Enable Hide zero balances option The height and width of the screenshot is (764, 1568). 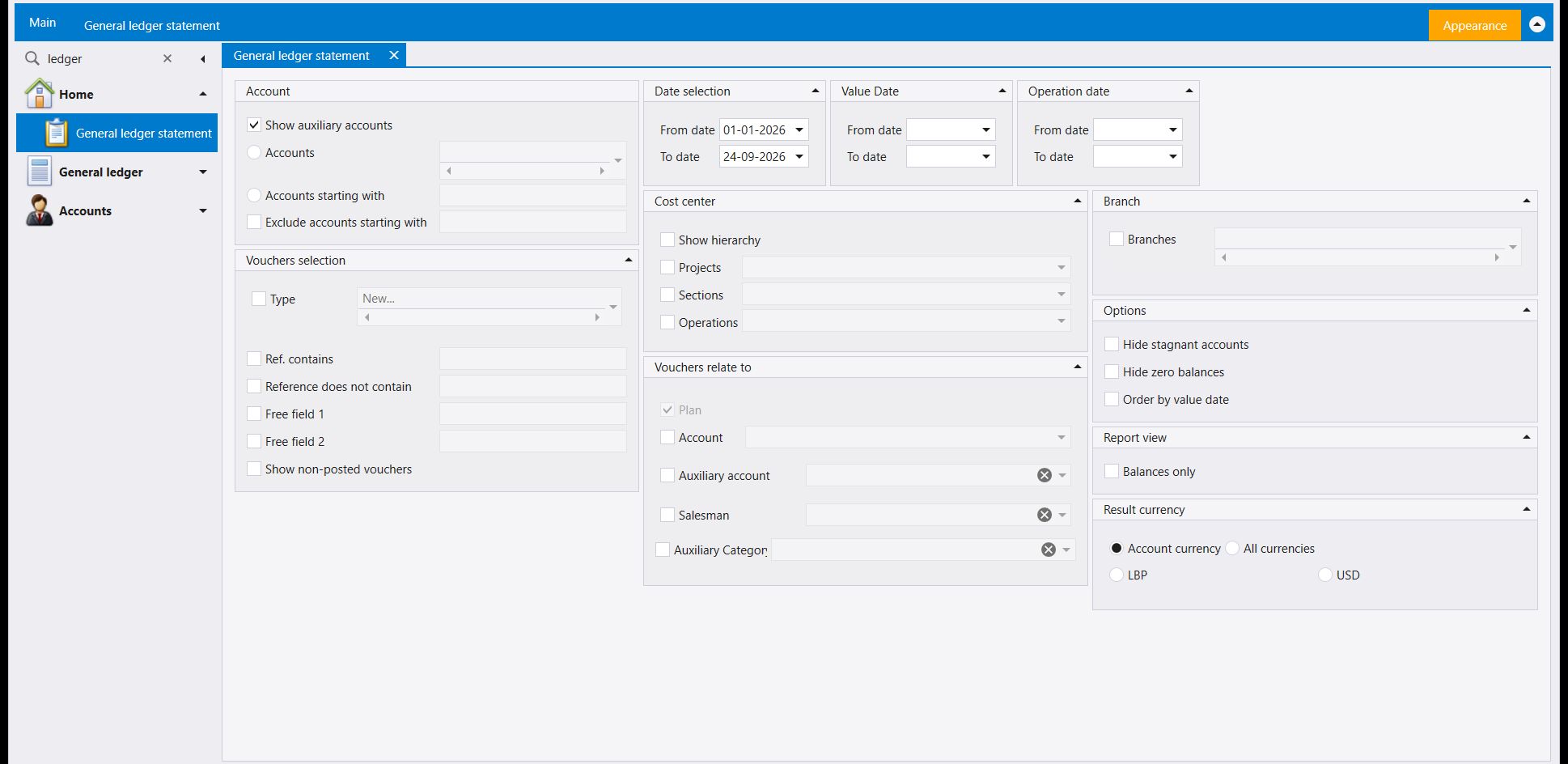pos(1112,371)
